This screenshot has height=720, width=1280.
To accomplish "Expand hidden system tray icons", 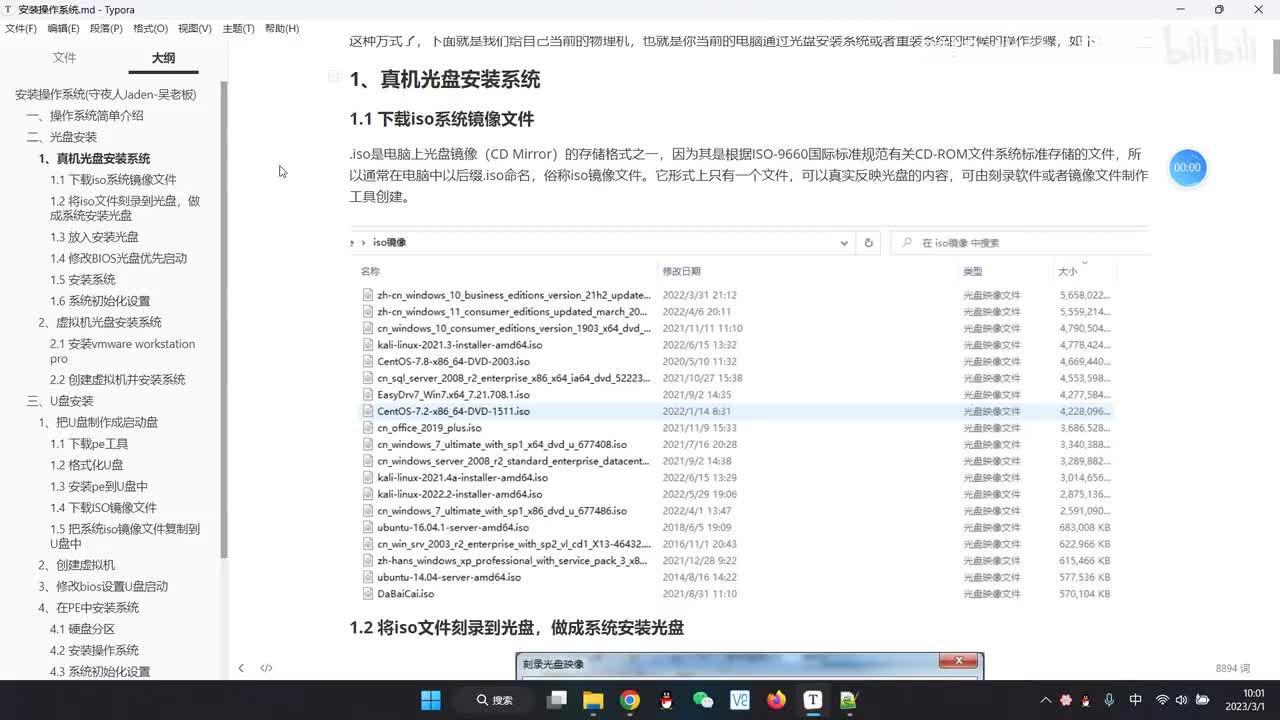I will tap(1046, 700).
